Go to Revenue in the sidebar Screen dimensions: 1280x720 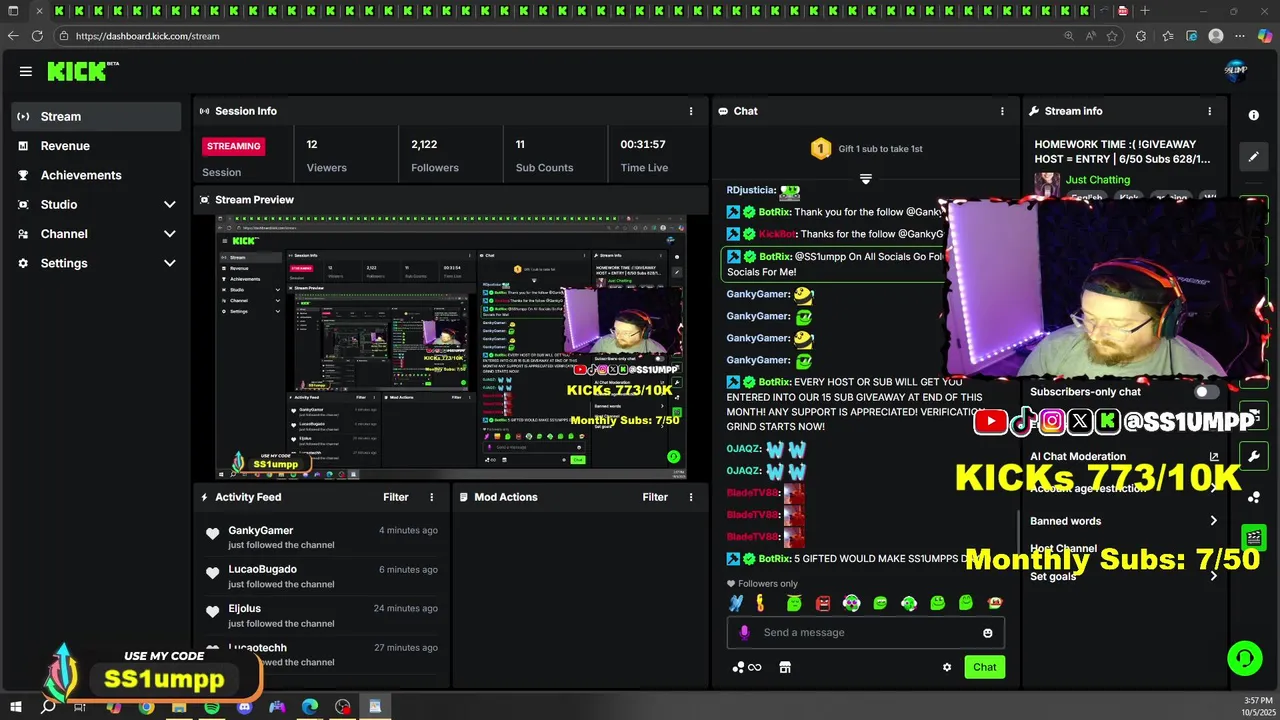tap(96, 146)
